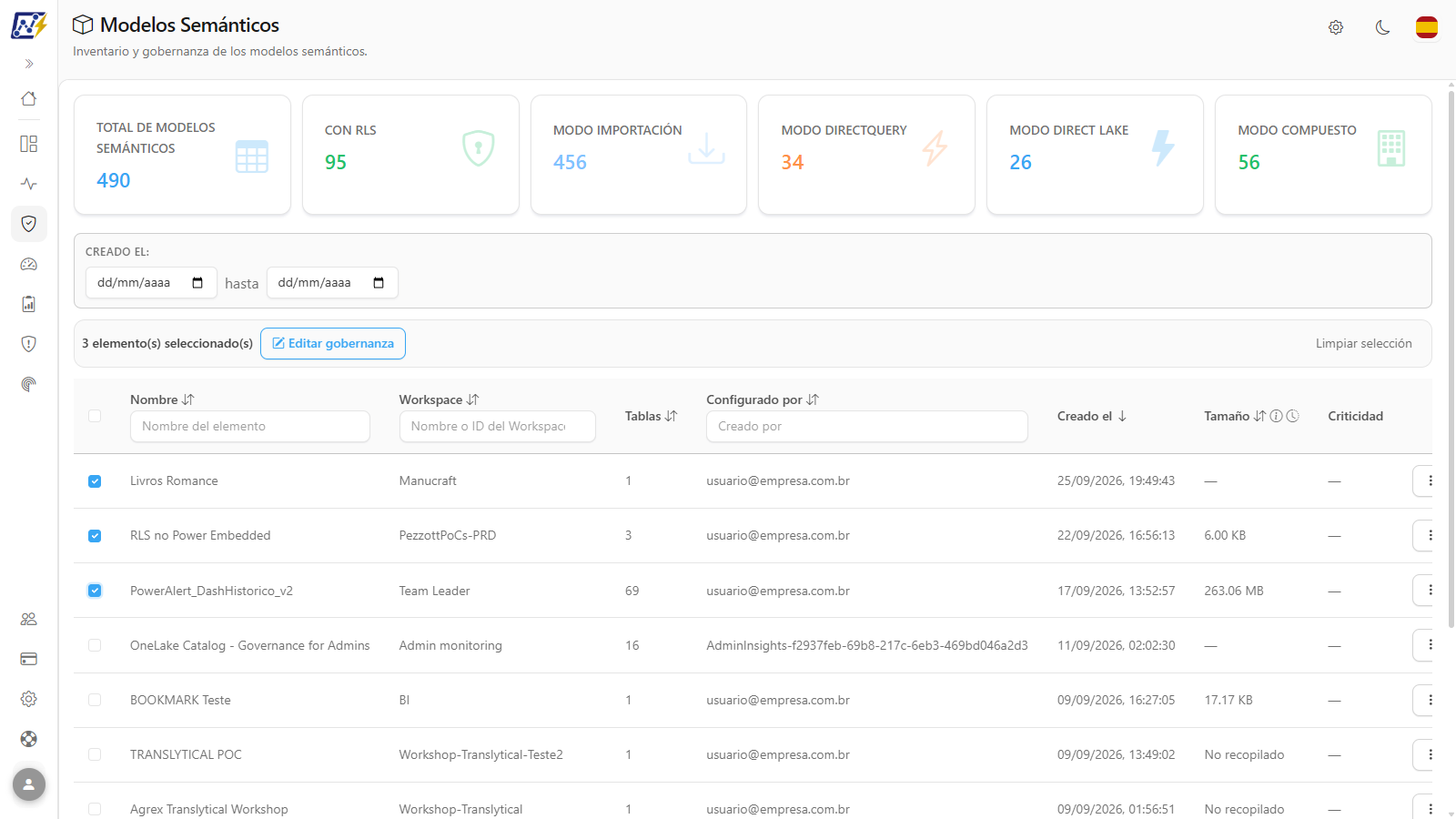Open the user profile avatar
The height and width of the screenshot is (819, 1456).
[29, 784]
